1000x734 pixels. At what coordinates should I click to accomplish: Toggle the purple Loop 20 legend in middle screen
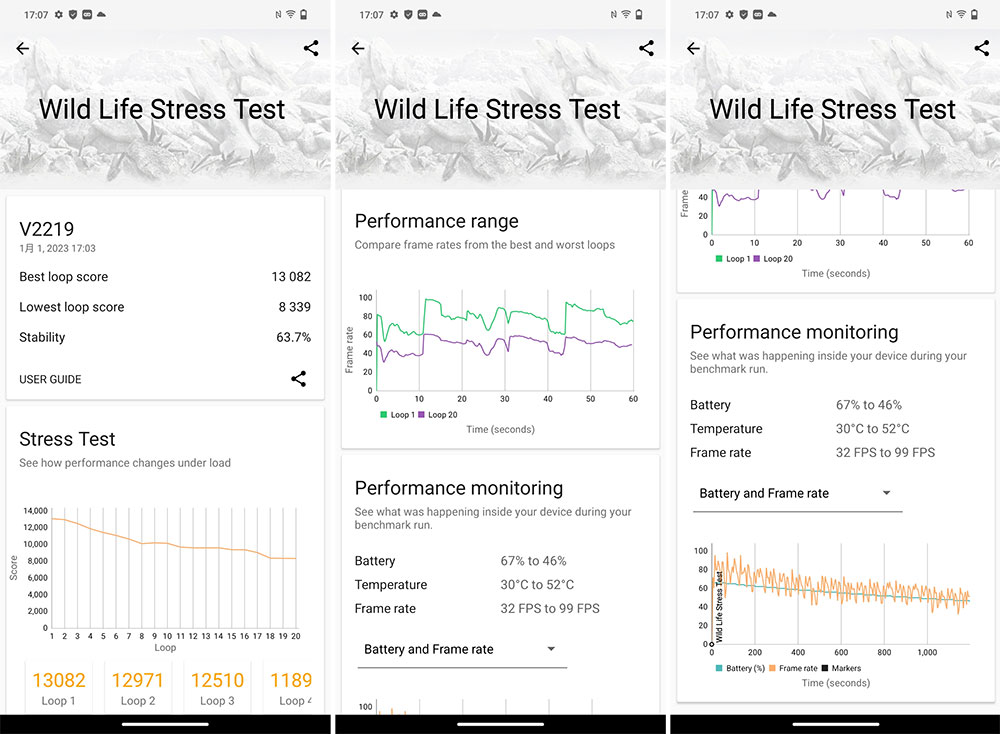point(438,415)
